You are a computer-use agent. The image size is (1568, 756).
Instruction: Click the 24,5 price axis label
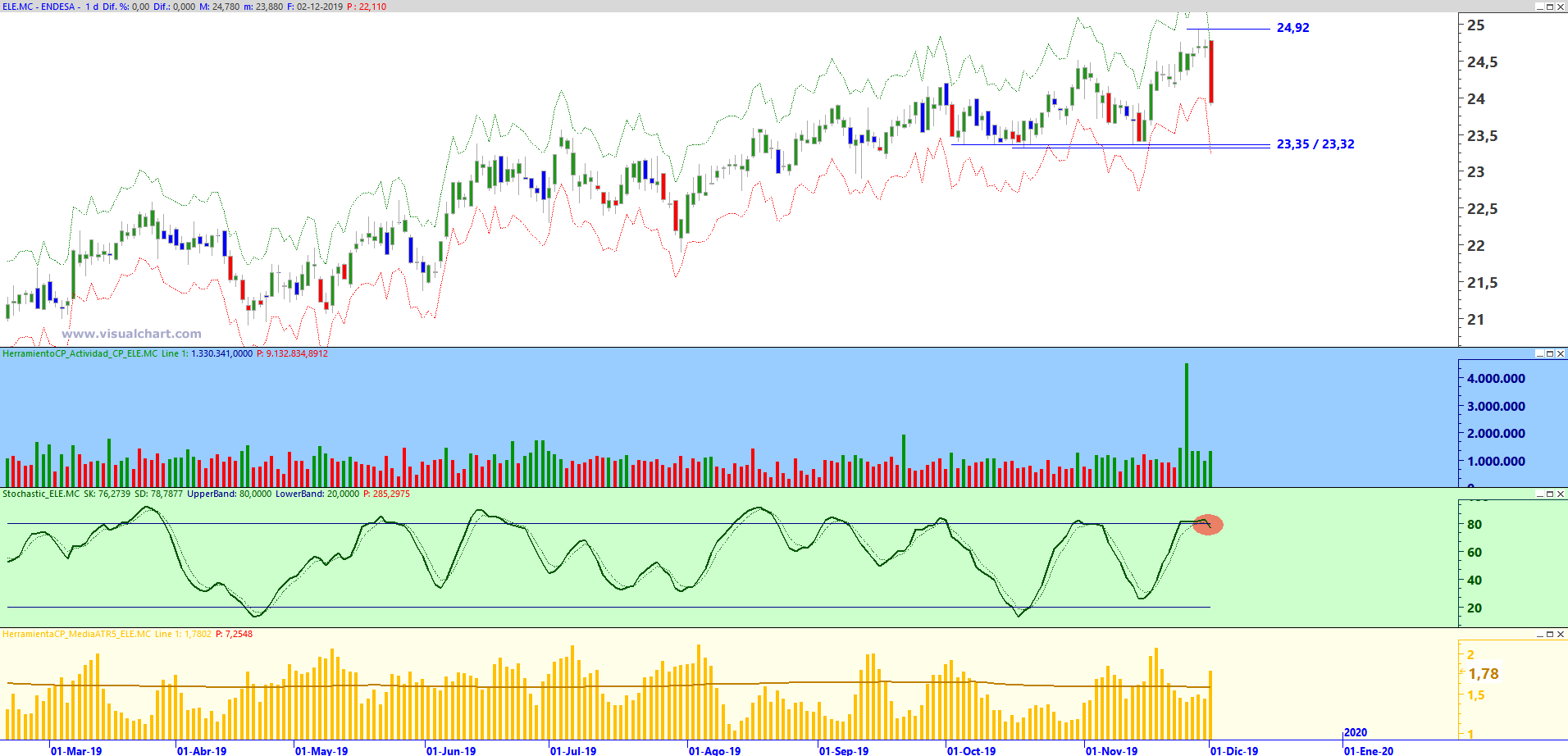[1482, 62]
